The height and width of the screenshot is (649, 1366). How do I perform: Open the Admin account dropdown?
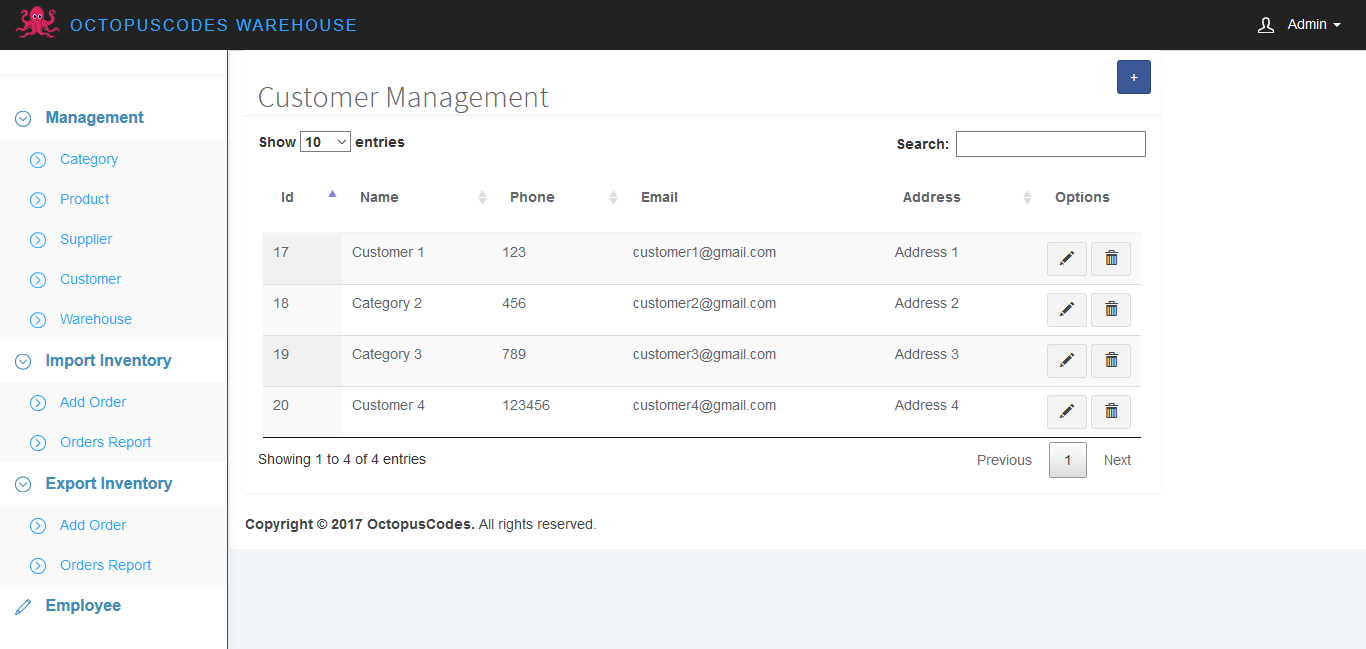[x=1313, y=25]
